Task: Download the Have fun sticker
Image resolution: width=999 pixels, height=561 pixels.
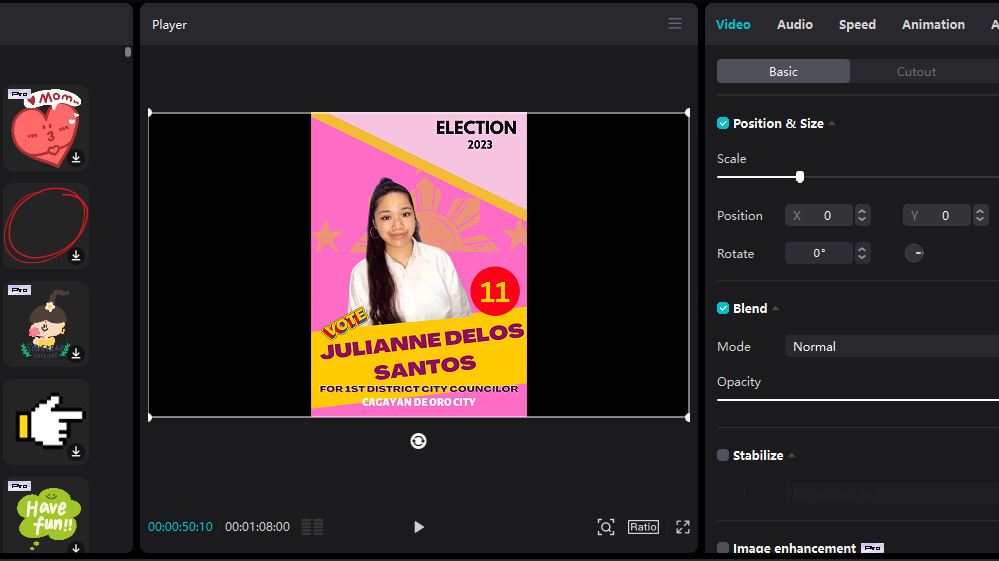Action: click(76, 547)
